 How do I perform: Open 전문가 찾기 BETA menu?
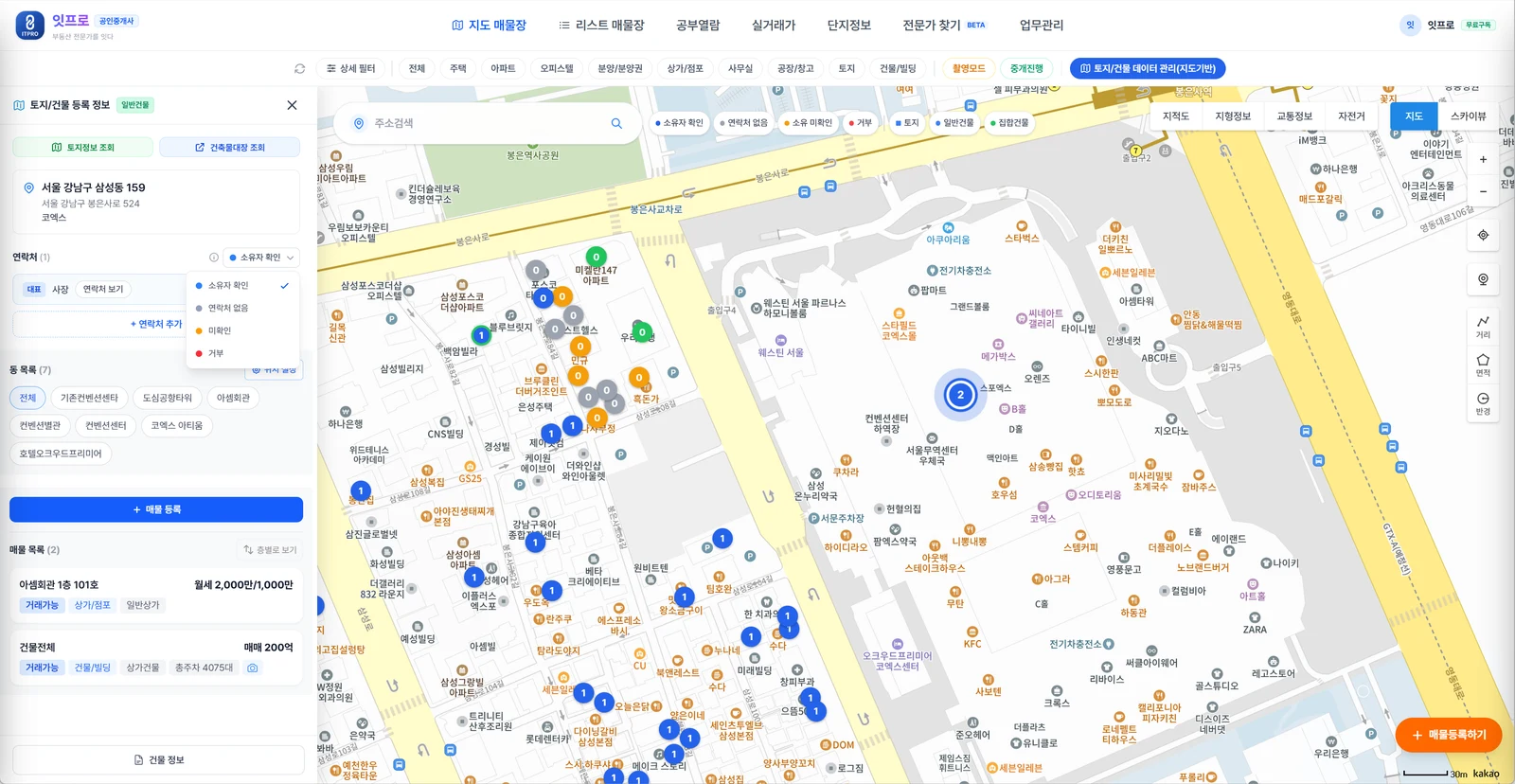click(x=944, y=26)
